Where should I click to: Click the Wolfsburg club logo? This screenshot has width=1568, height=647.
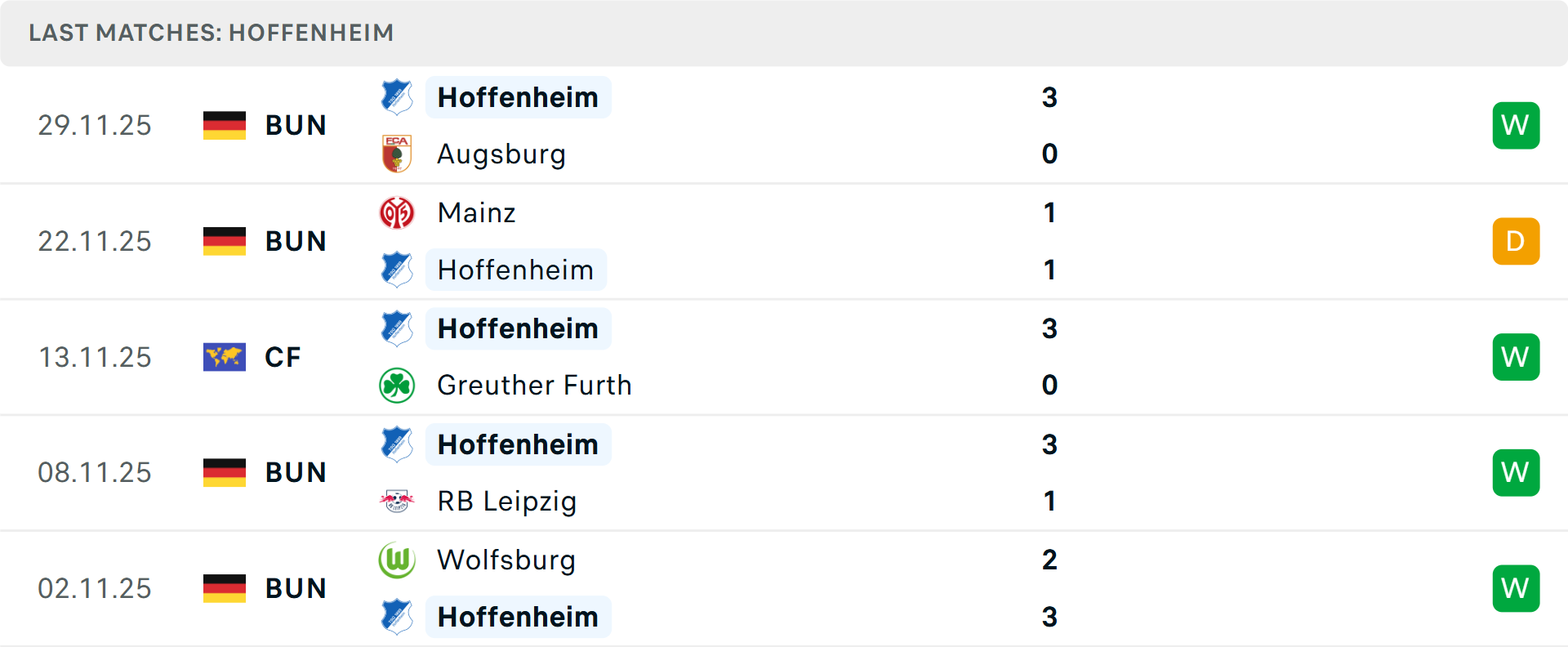[x=397, y=560]
